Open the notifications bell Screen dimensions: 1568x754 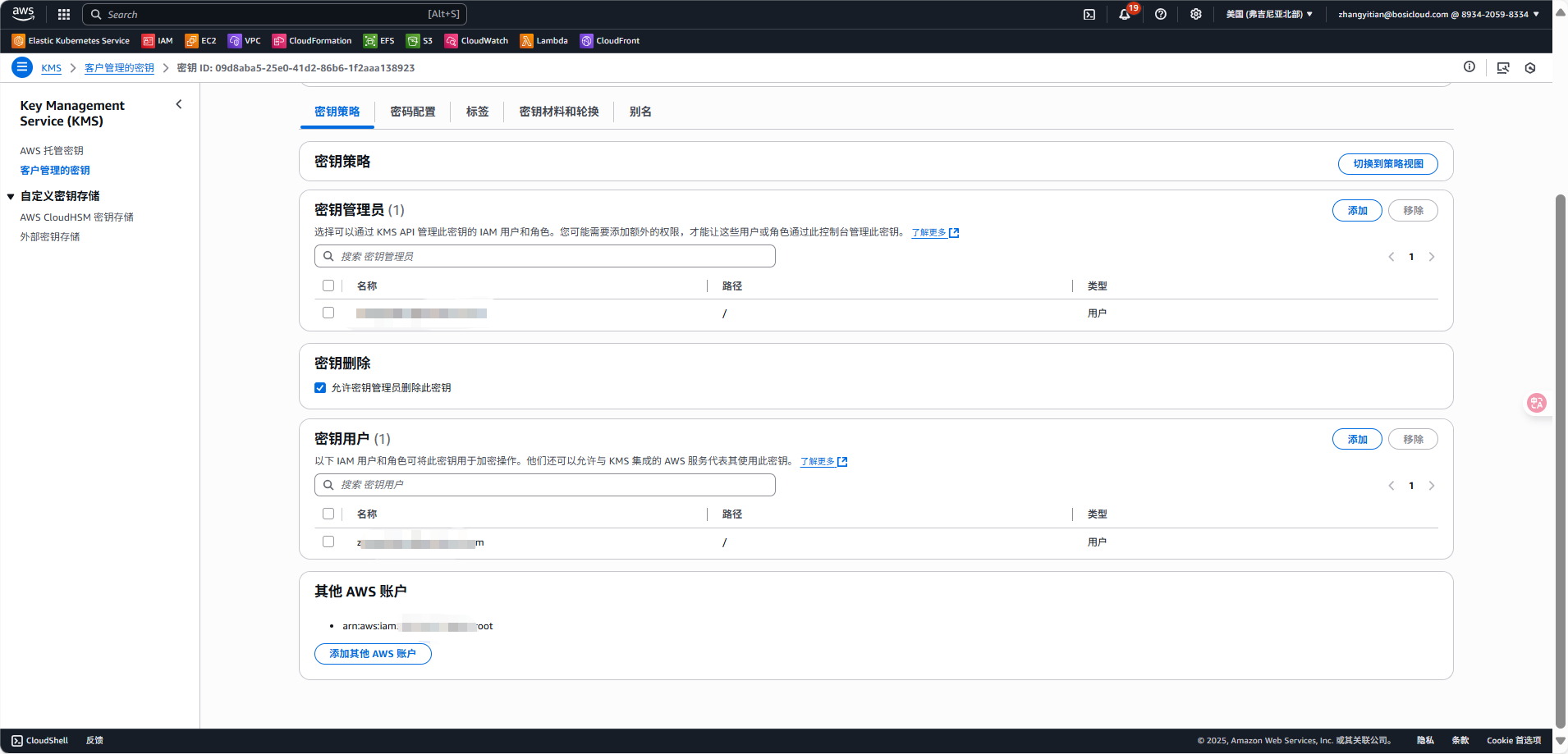click(x=1125, y=14)
